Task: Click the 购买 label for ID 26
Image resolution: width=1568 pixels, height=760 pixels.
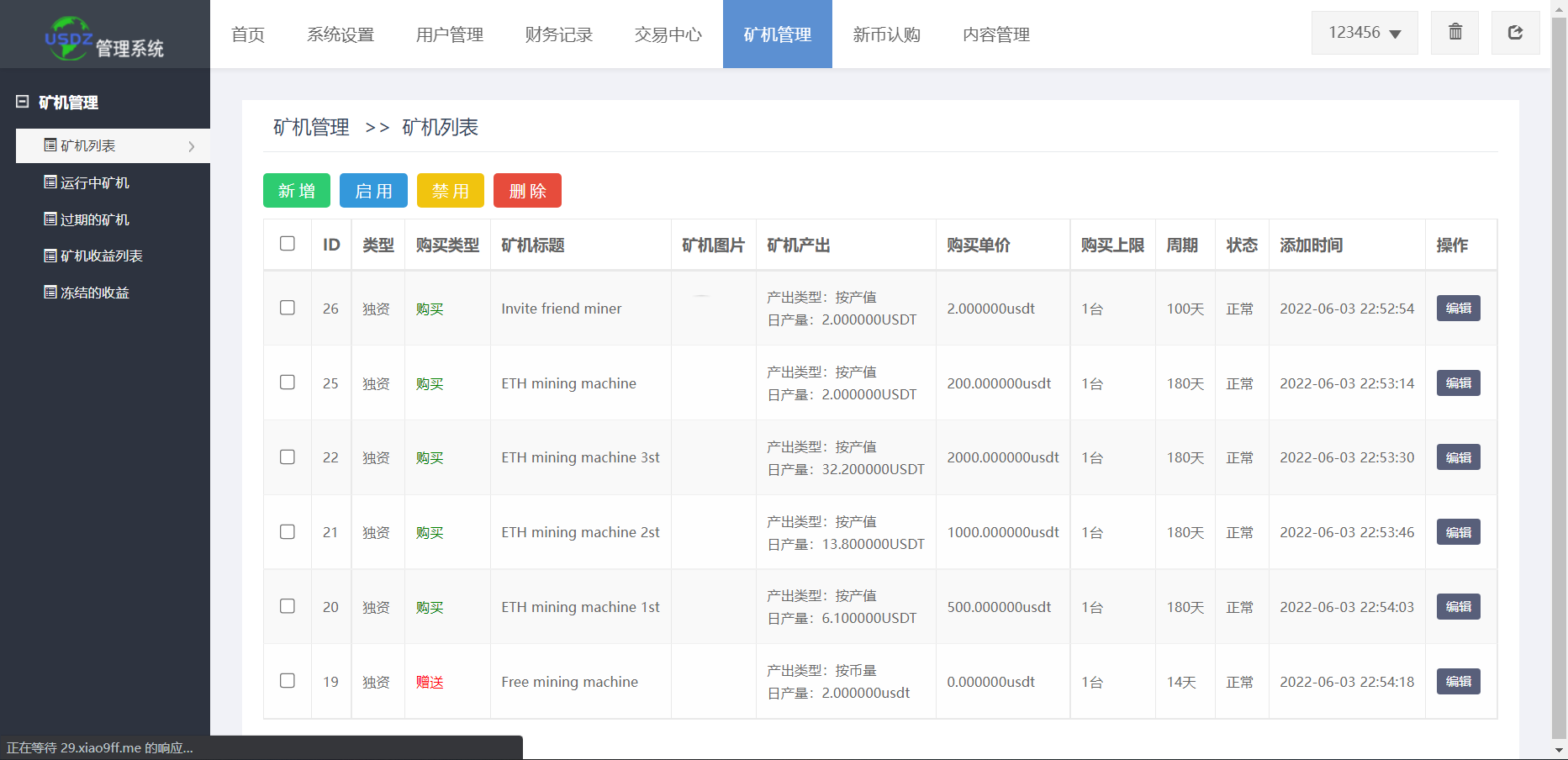Action: click(430, 309)
